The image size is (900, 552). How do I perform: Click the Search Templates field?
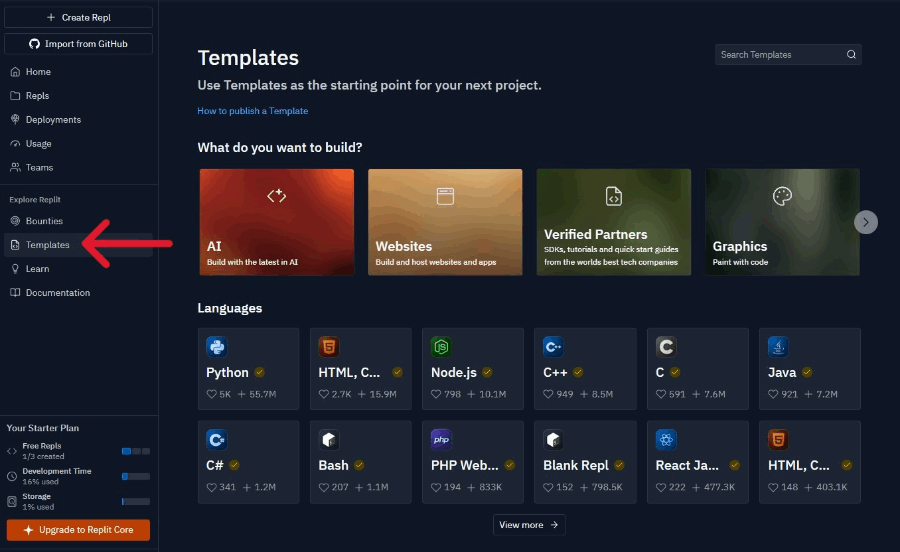pos(788,55)
